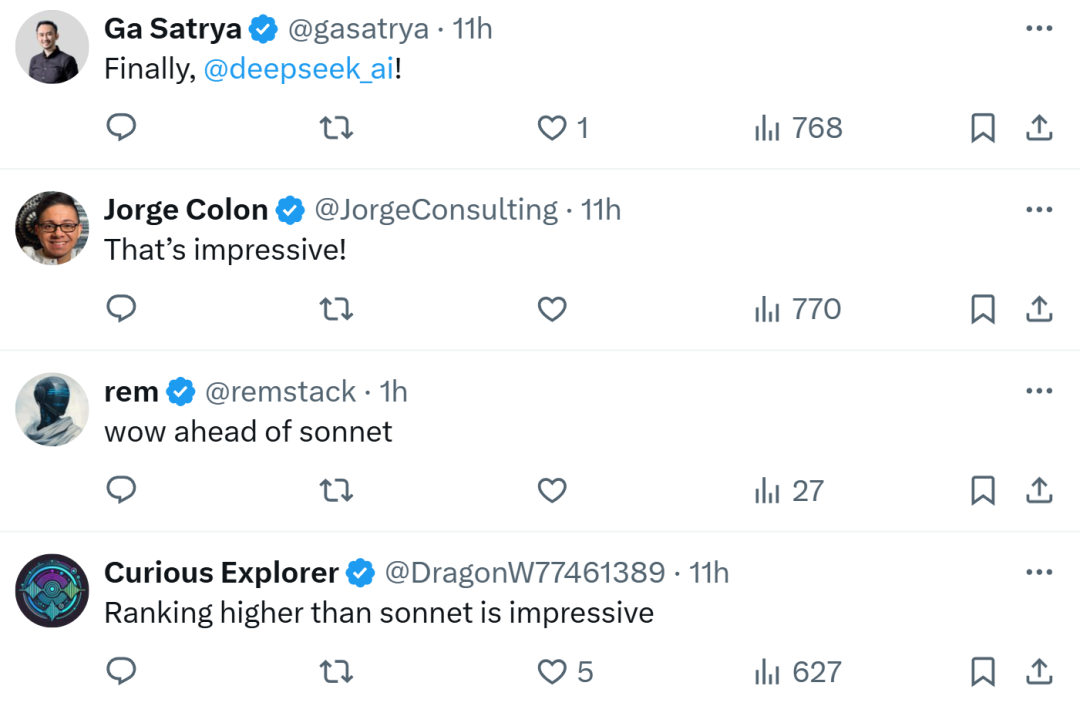Image resolution: width=1080 pixels, height=706 pixels.
Task: Like Jorge Colon's "That's impressive!" tweet
Action: click(x=552, y=309)
